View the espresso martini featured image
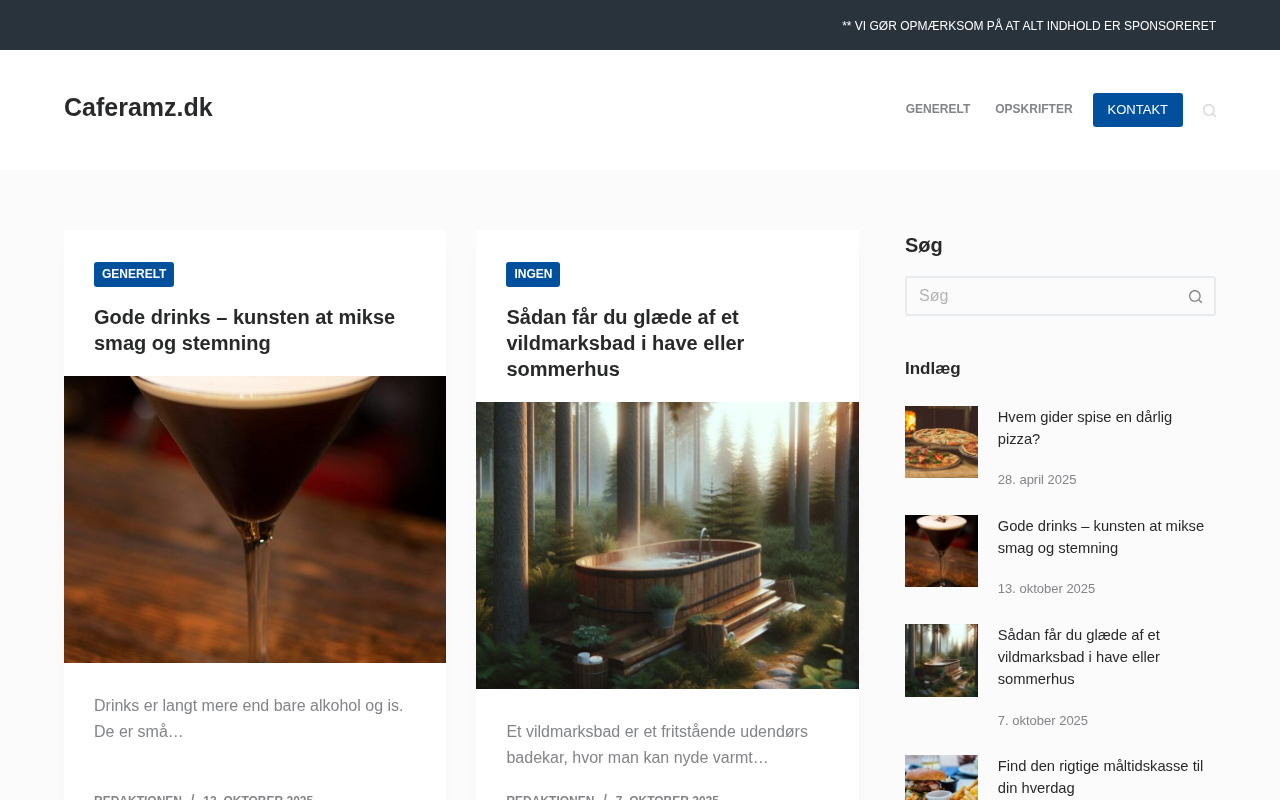 255,519
